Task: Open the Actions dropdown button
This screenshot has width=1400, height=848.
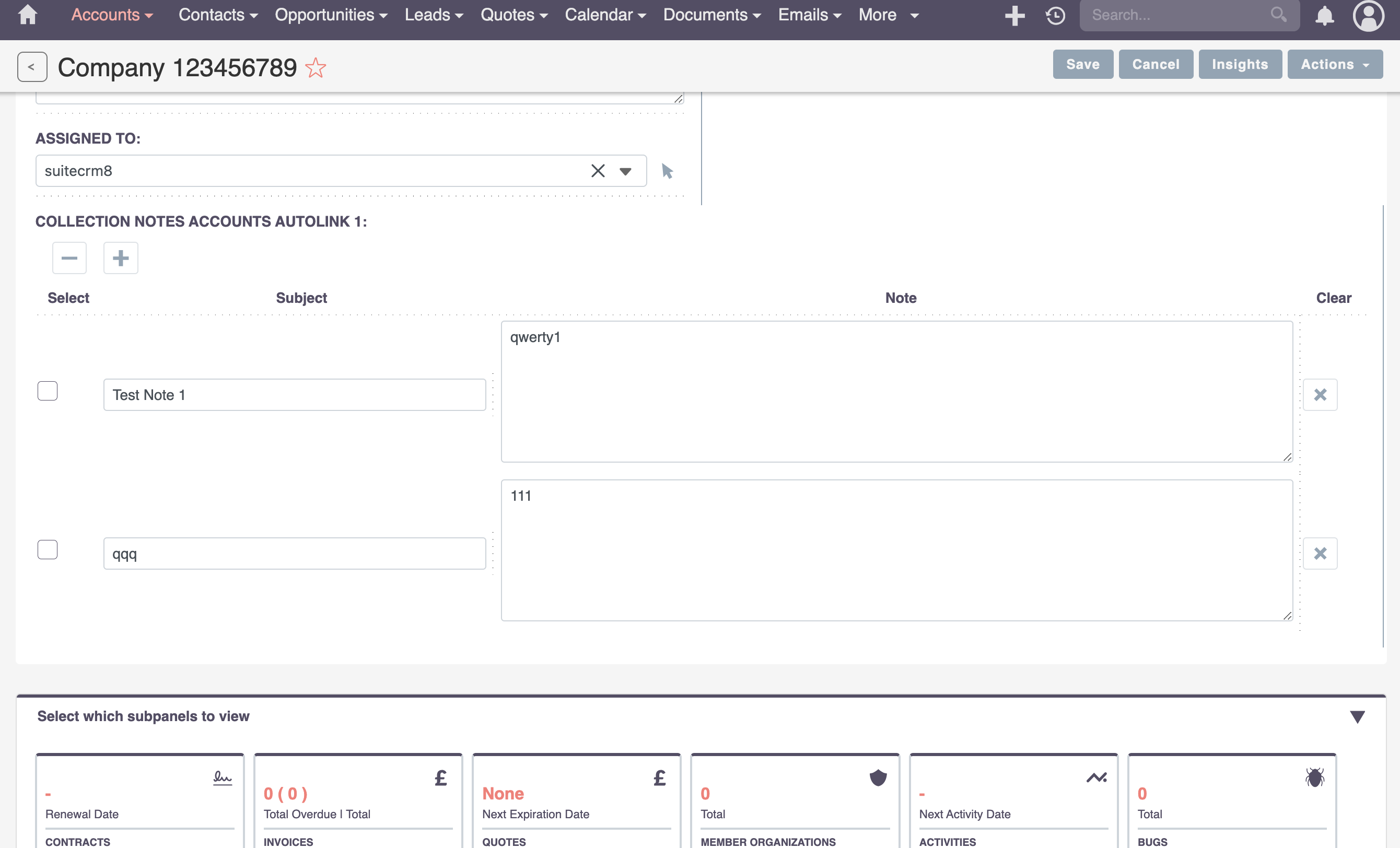Action: 1335,64
